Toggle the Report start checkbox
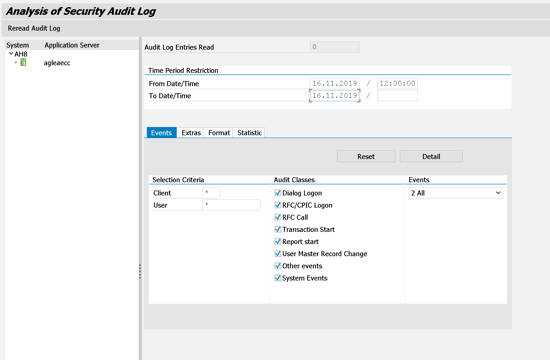 [277, 241]
